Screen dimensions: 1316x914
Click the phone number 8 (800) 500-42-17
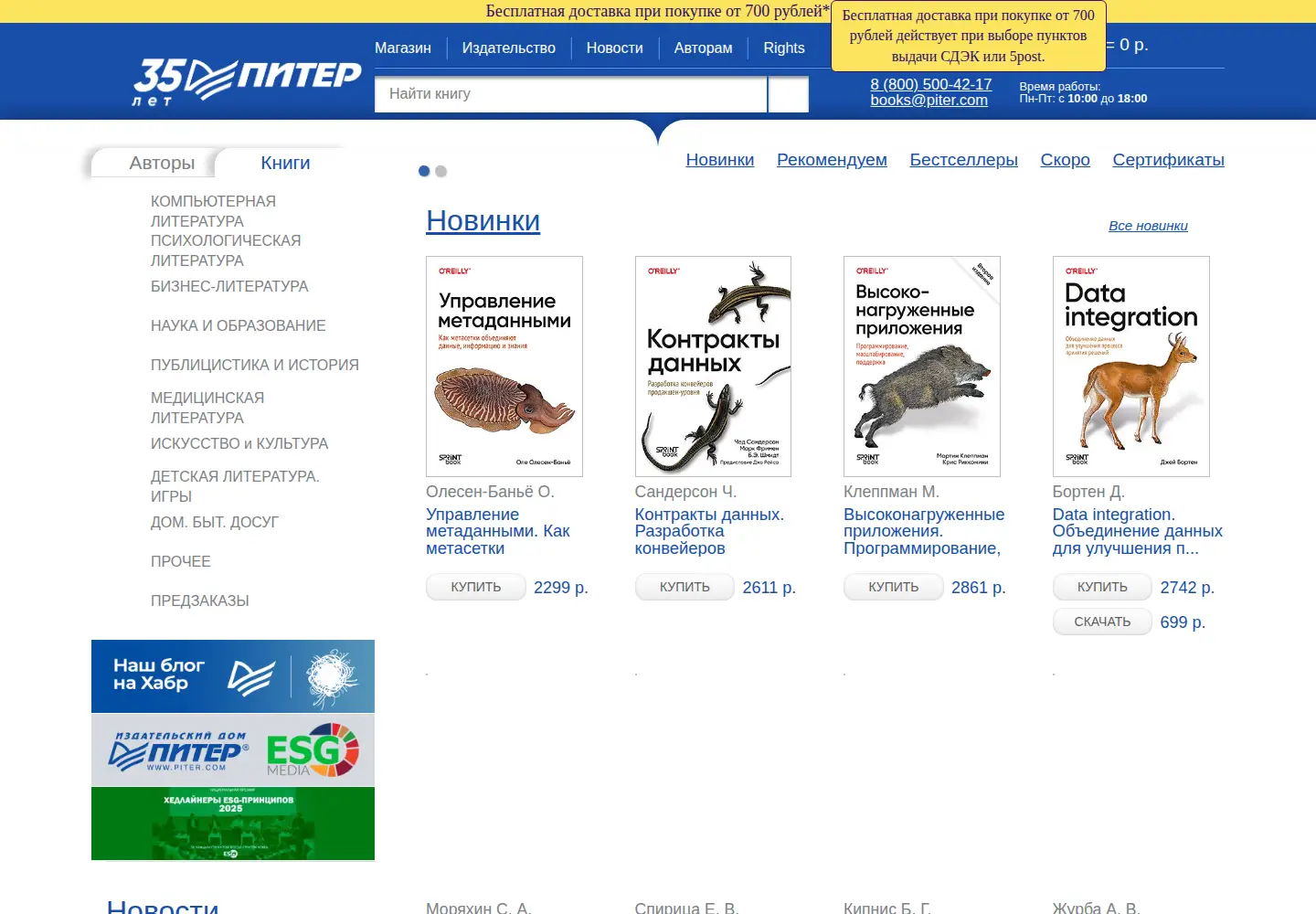931,84
